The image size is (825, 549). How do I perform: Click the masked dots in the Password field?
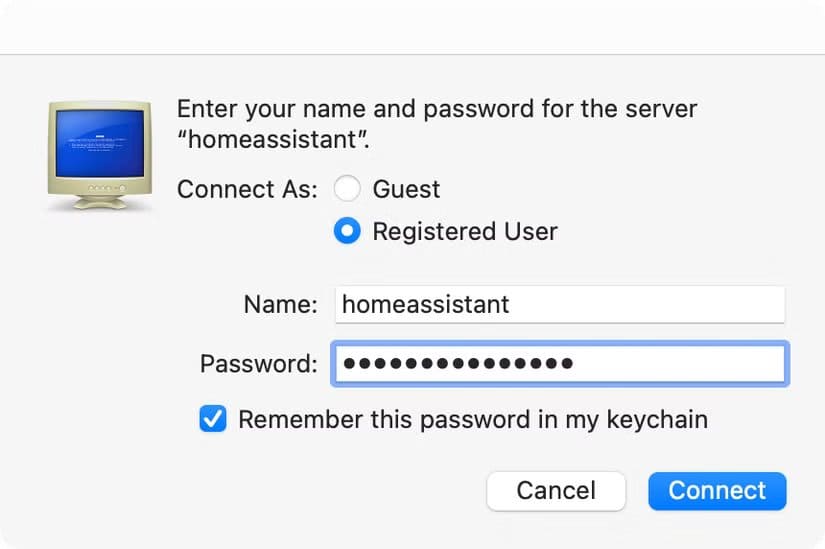458,363
